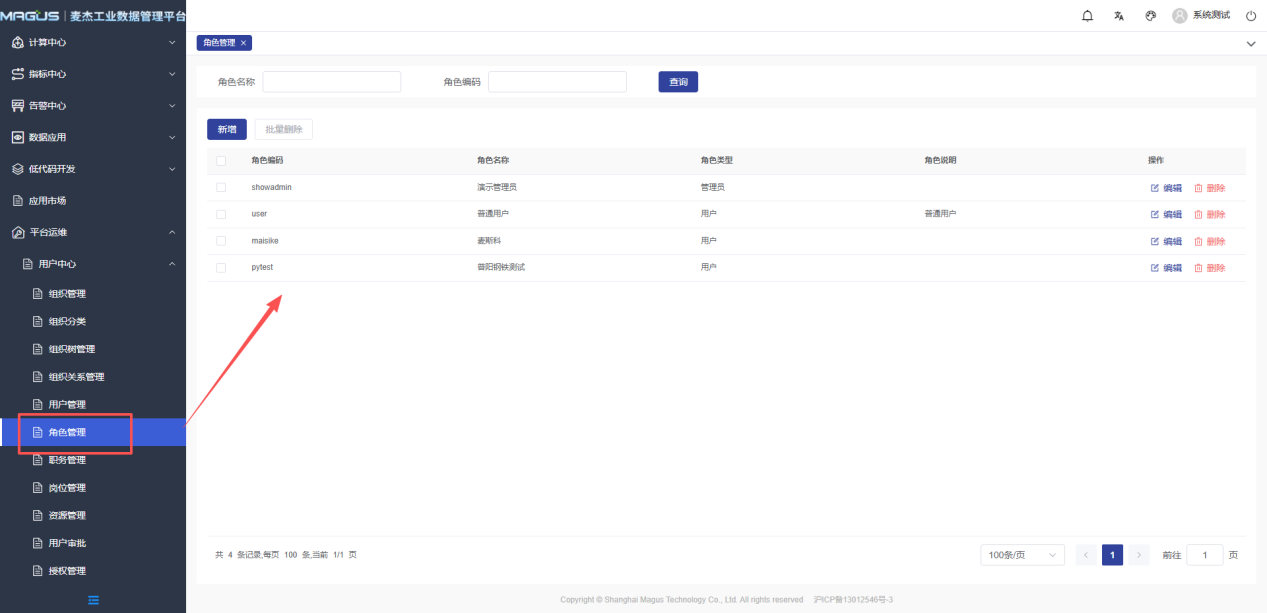Select the maisike row checkbox

221,241
